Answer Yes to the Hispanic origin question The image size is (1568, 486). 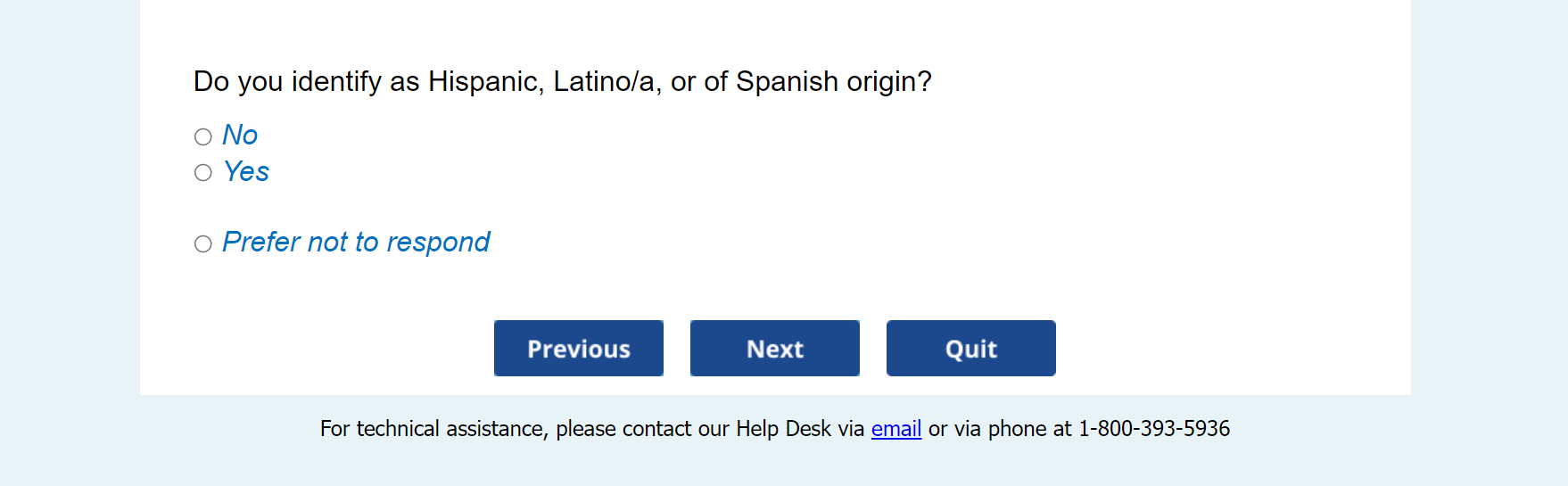[203, 173]
